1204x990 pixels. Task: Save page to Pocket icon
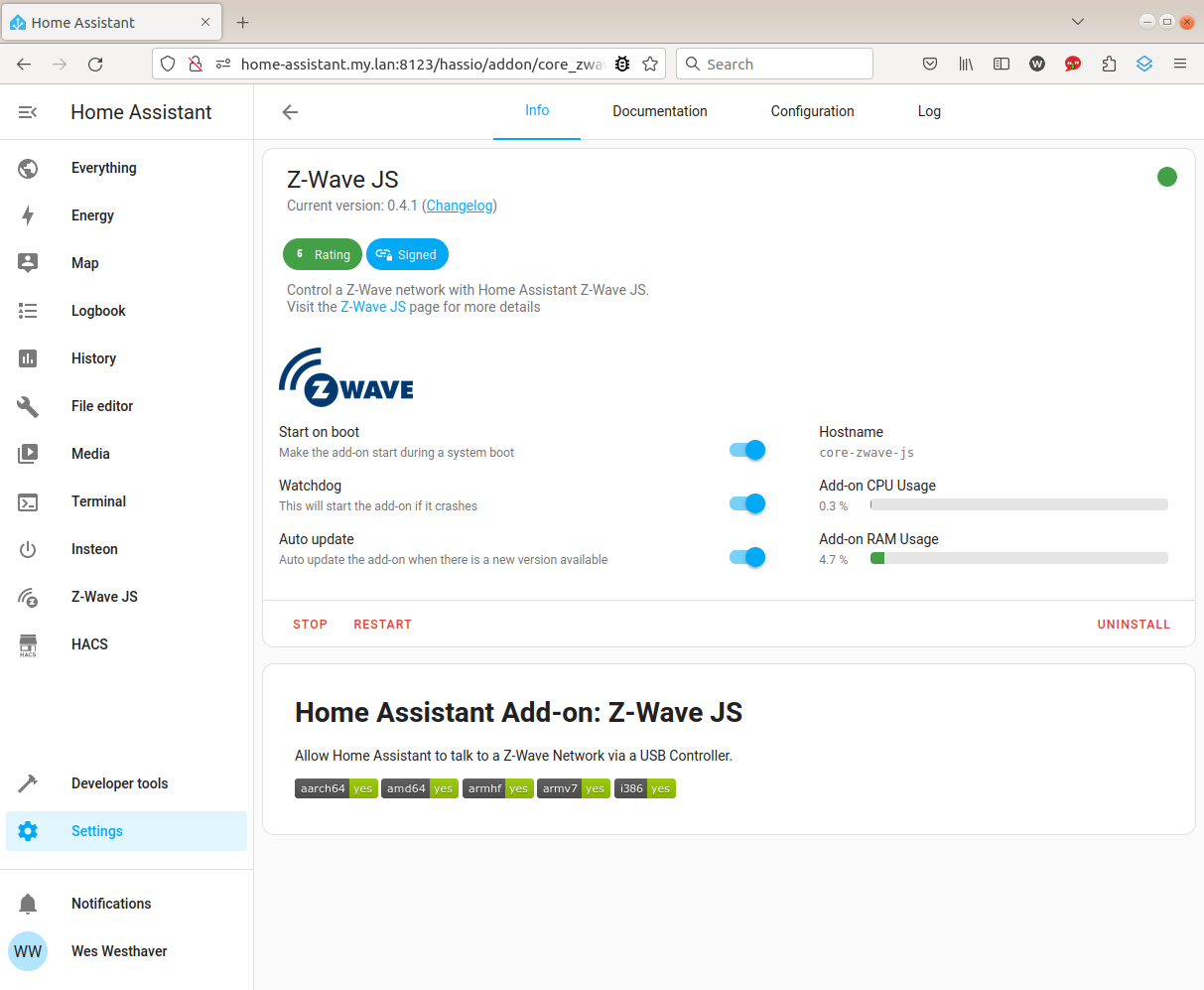point(930,64)
